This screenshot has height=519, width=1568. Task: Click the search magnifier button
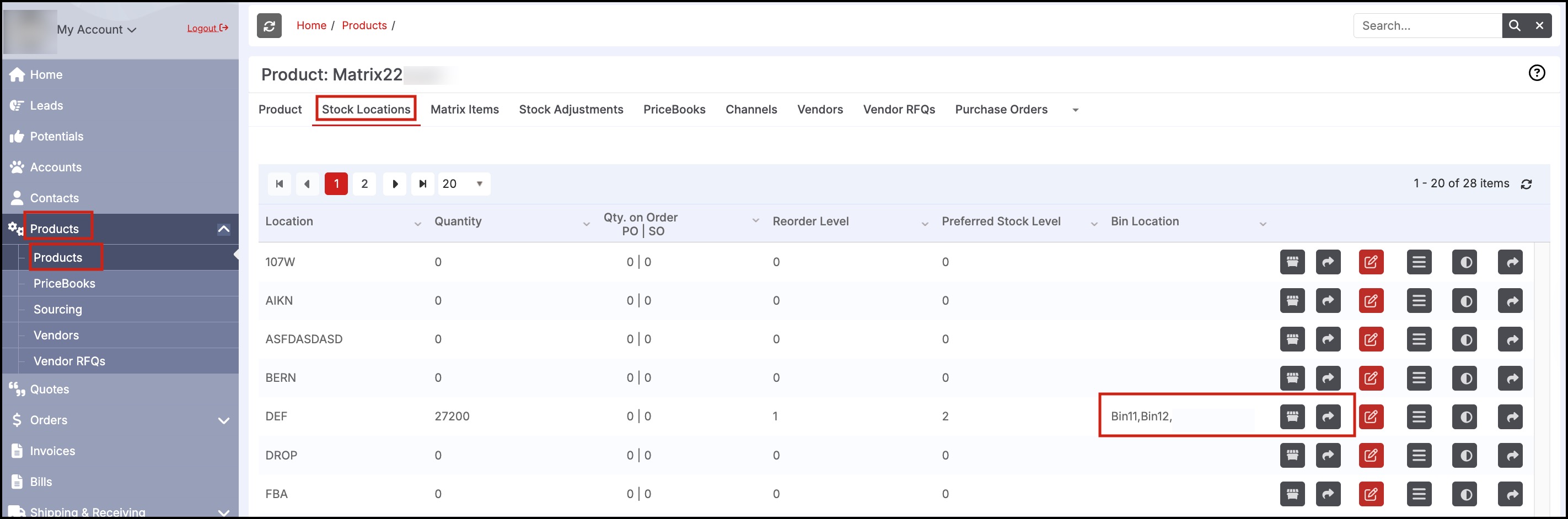(1515, 25)
